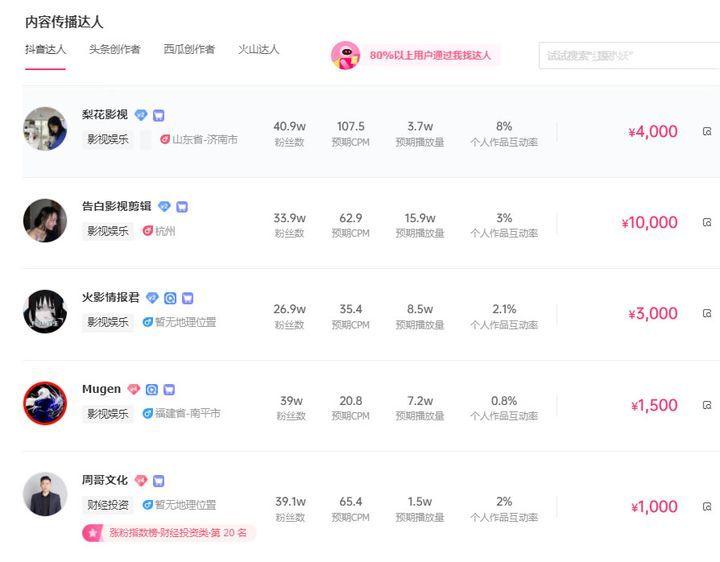The width and height of the screenshot is (720, 562).
Task: Select the 火山达人 tab
Action: point(259,49)
